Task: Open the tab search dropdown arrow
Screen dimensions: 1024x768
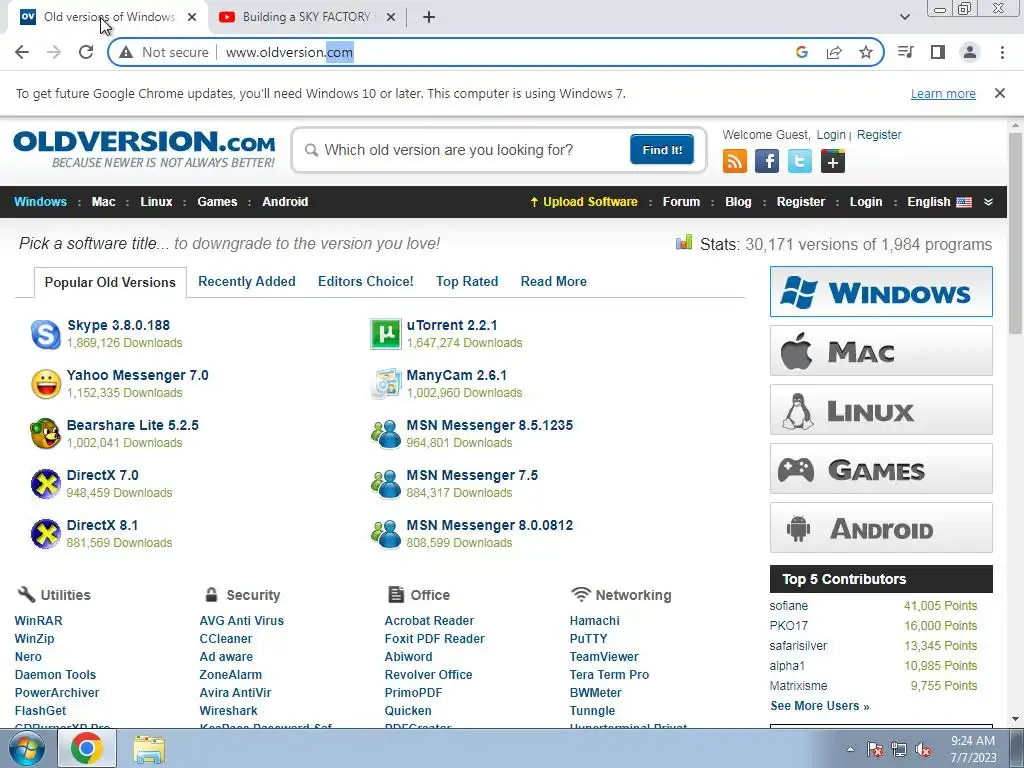Action: click(904, 17)
